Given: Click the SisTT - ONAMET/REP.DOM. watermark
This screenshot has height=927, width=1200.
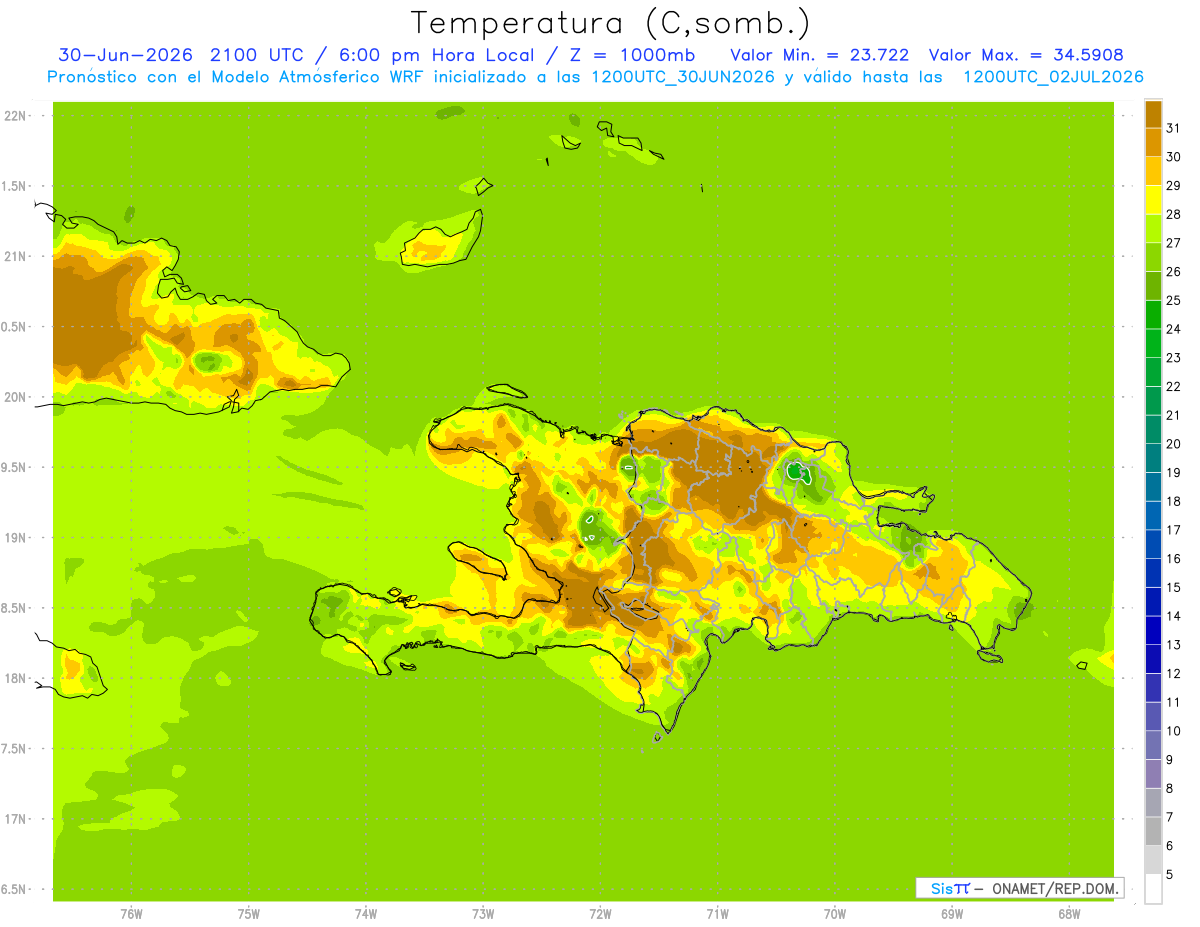Looking at the screenshot, I should tap(1024, 888).
